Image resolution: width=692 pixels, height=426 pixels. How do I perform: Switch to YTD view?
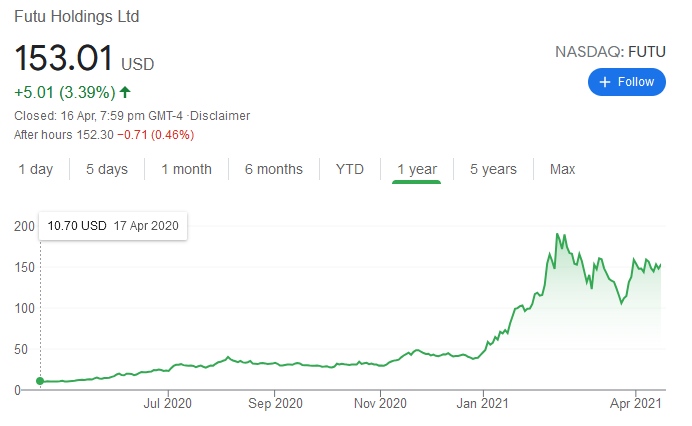pyautogui.click(x=350, y=169)
